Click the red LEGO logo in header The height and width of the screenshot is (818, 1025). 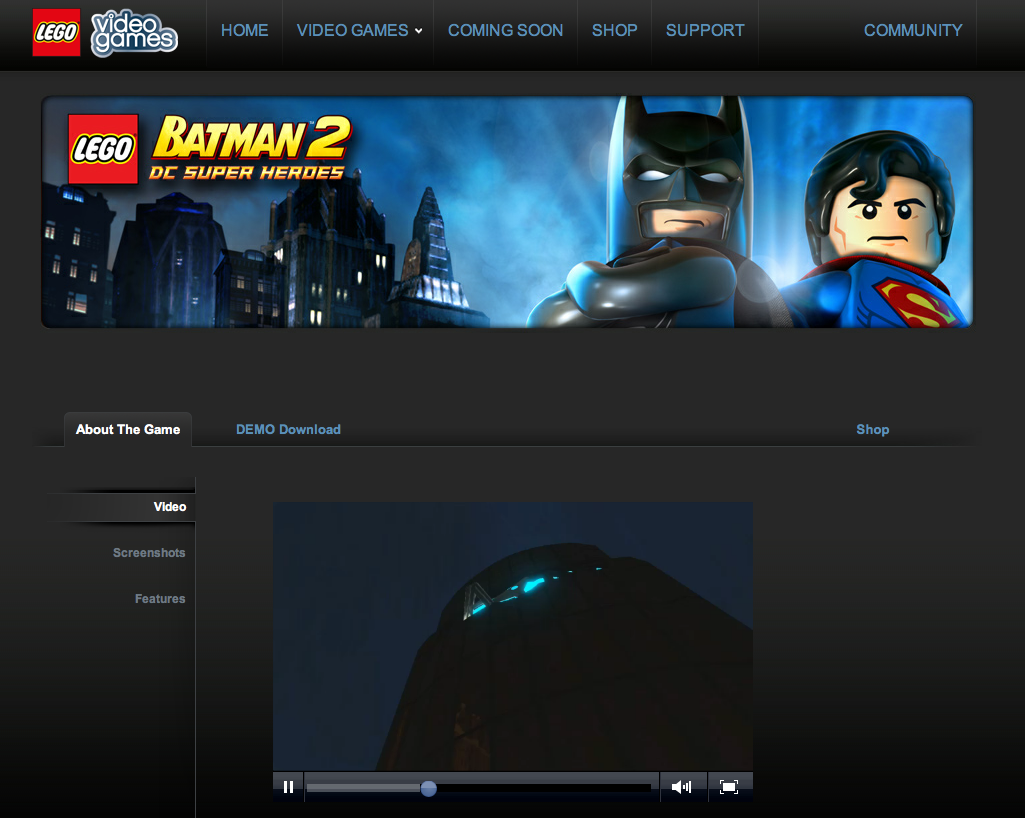[56, 32]
